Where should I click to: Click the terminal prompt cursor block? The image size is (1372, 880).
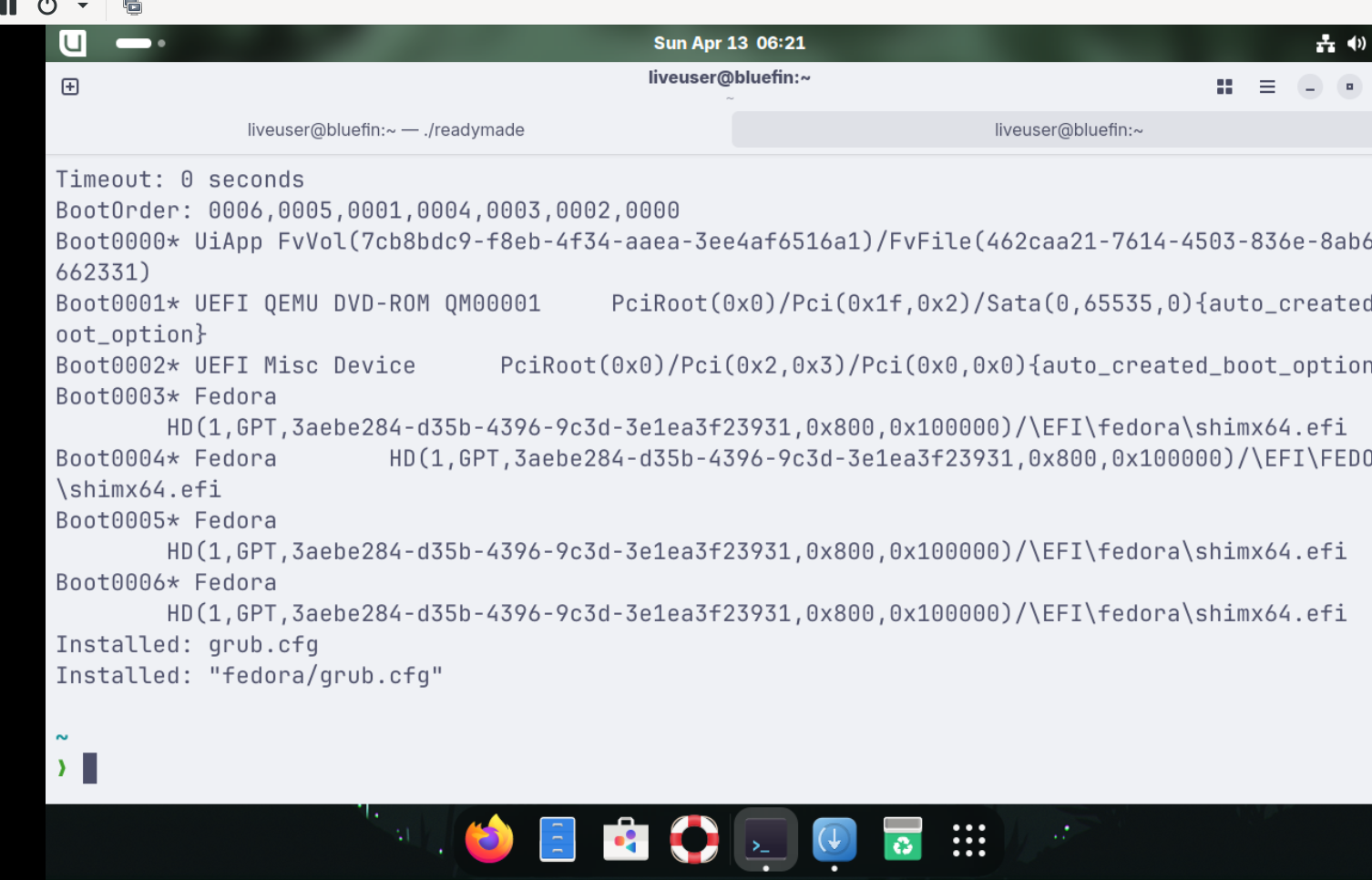tap(89, 768)
